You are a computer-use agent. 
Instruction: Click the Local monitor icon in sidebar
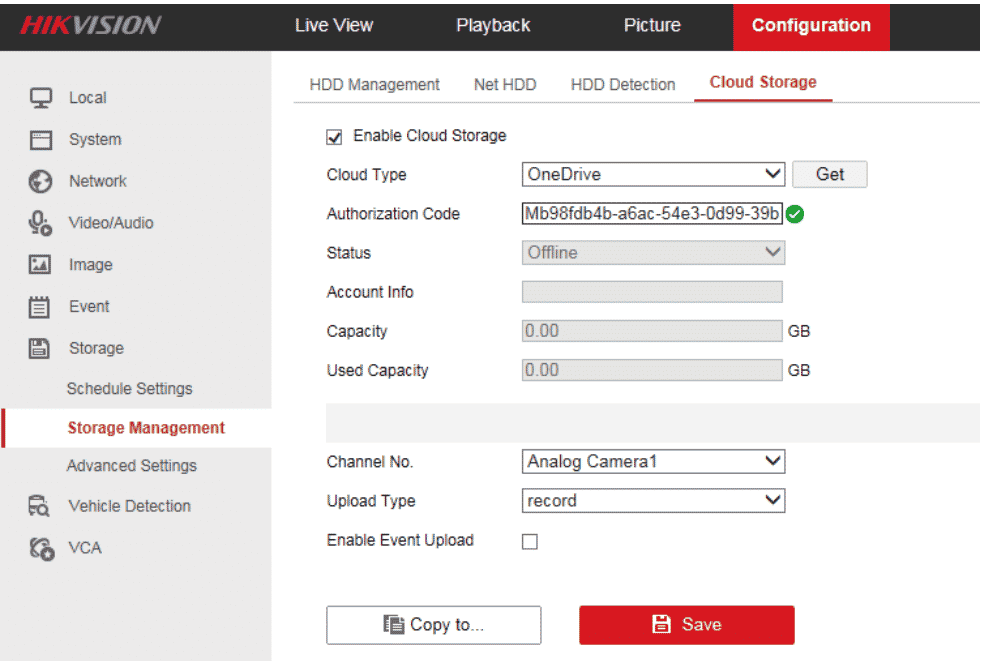click(x=41, y=98)
